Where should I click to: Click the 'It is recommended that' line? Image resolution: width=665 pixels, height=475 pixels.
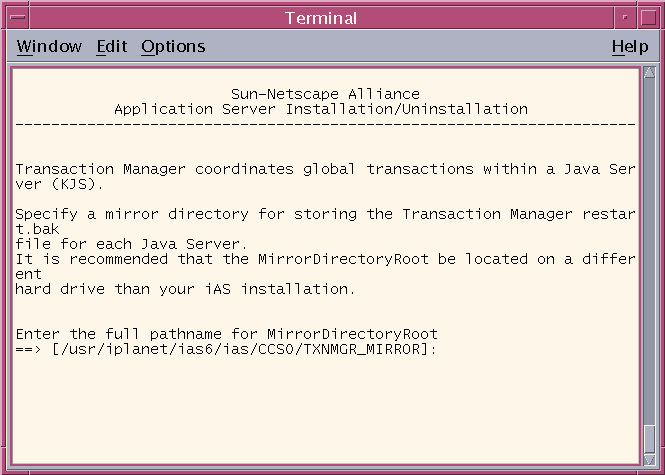click(325, 259)
